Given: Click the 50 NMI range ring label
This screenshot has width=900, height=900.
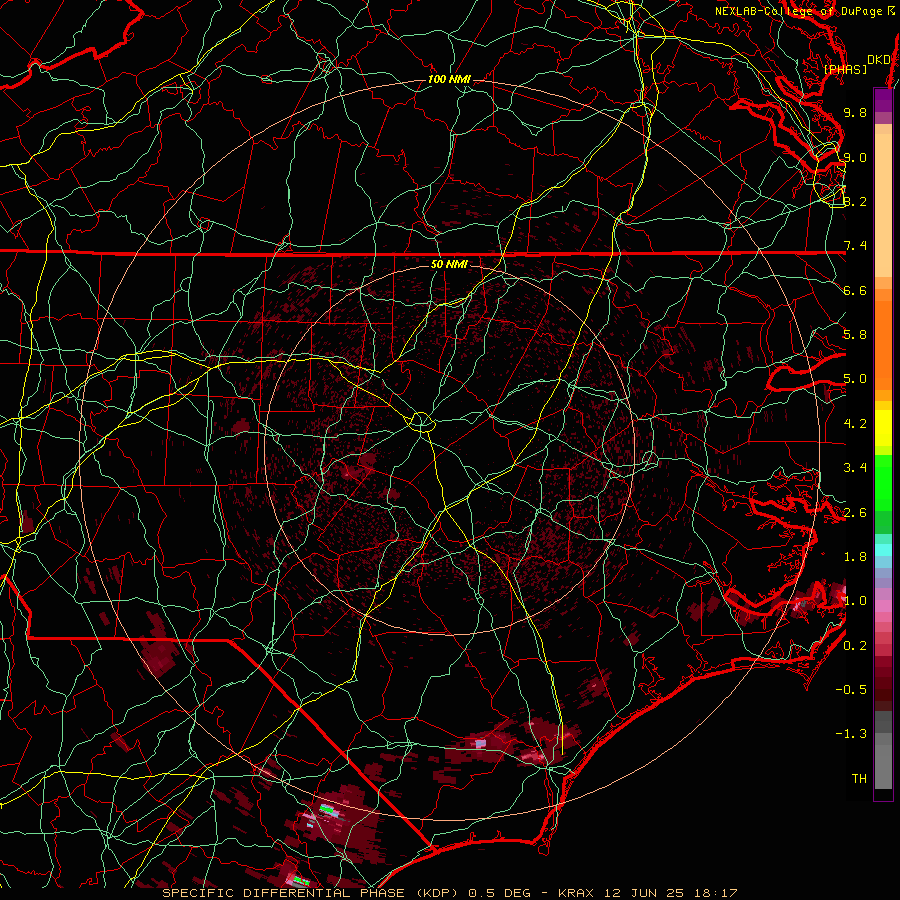Looking at the screenshot, I should (449, 264).
